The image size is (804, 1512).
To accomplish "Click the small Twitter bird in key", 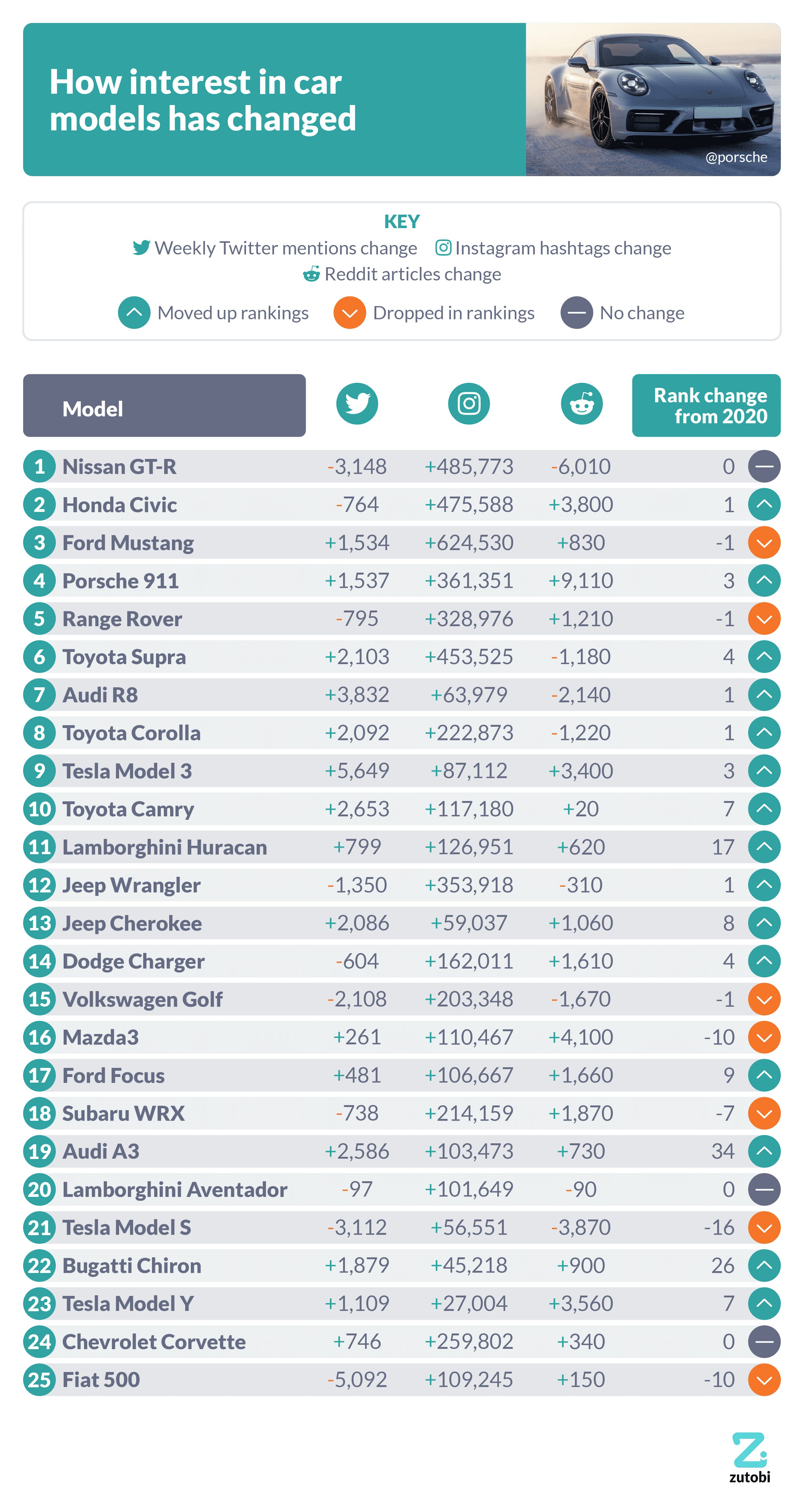I will point(141,248).
